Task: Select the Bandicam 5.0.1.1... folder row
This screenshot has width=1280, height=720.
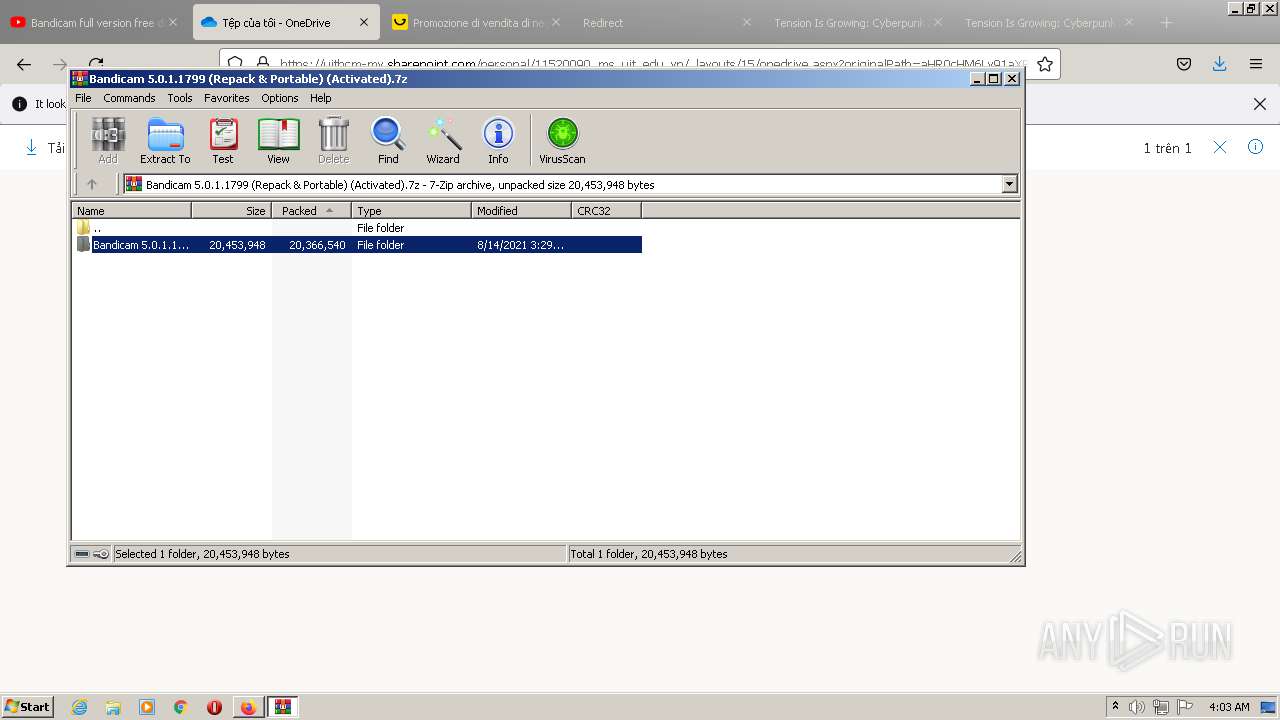Action: (358, 245)
